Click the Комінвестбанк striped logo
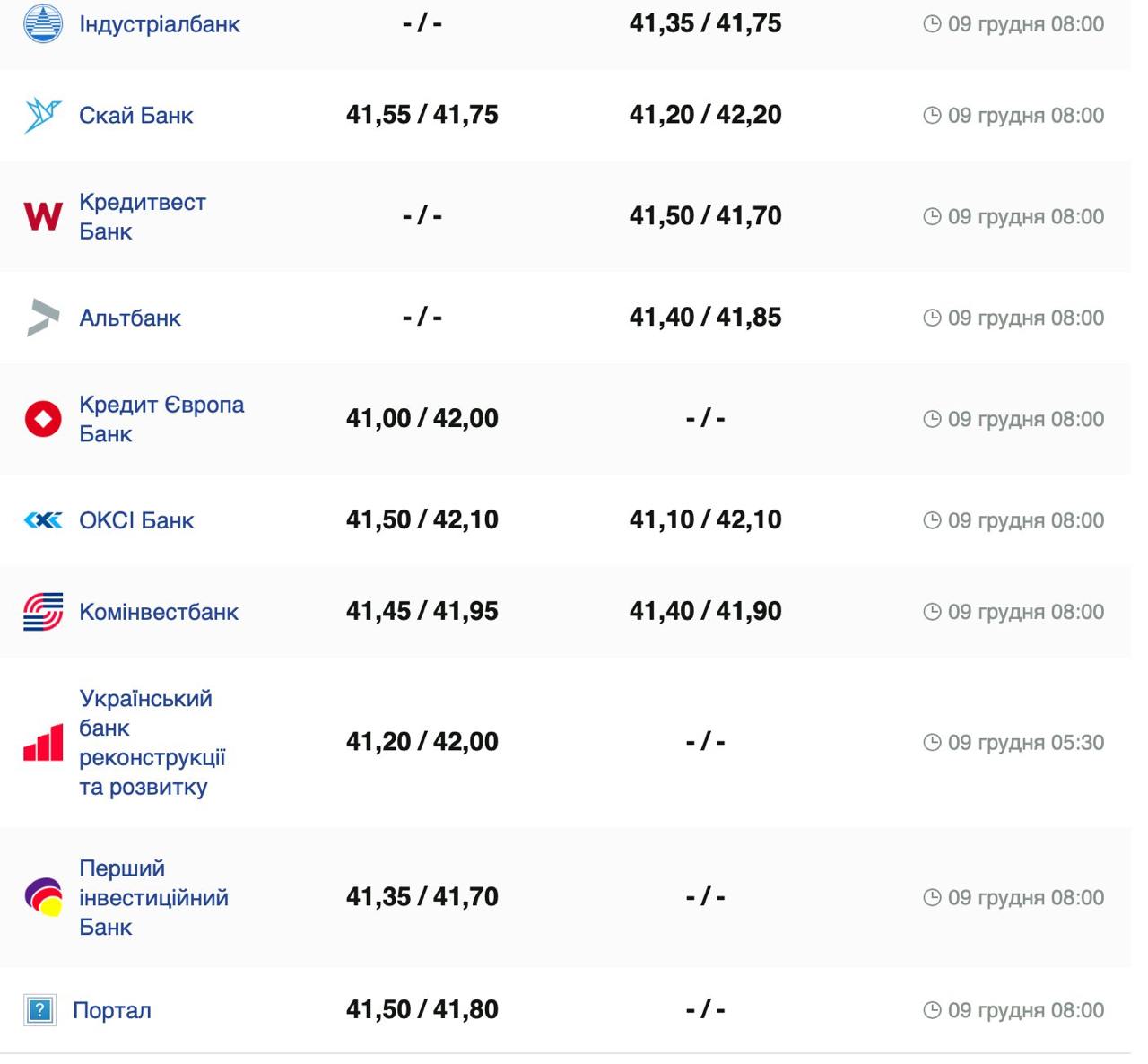 (x=43, y=612)
